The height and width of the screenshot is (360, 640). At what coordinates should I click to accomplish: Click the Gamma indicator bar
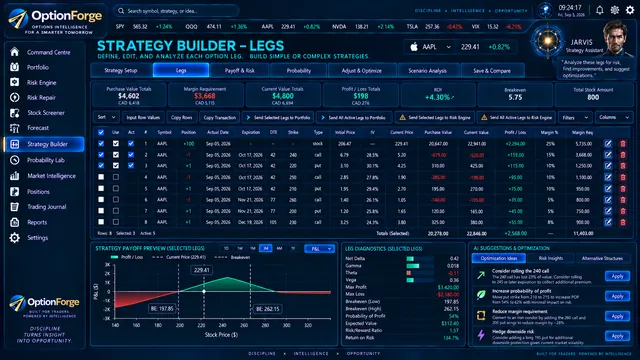coord(420,266)
